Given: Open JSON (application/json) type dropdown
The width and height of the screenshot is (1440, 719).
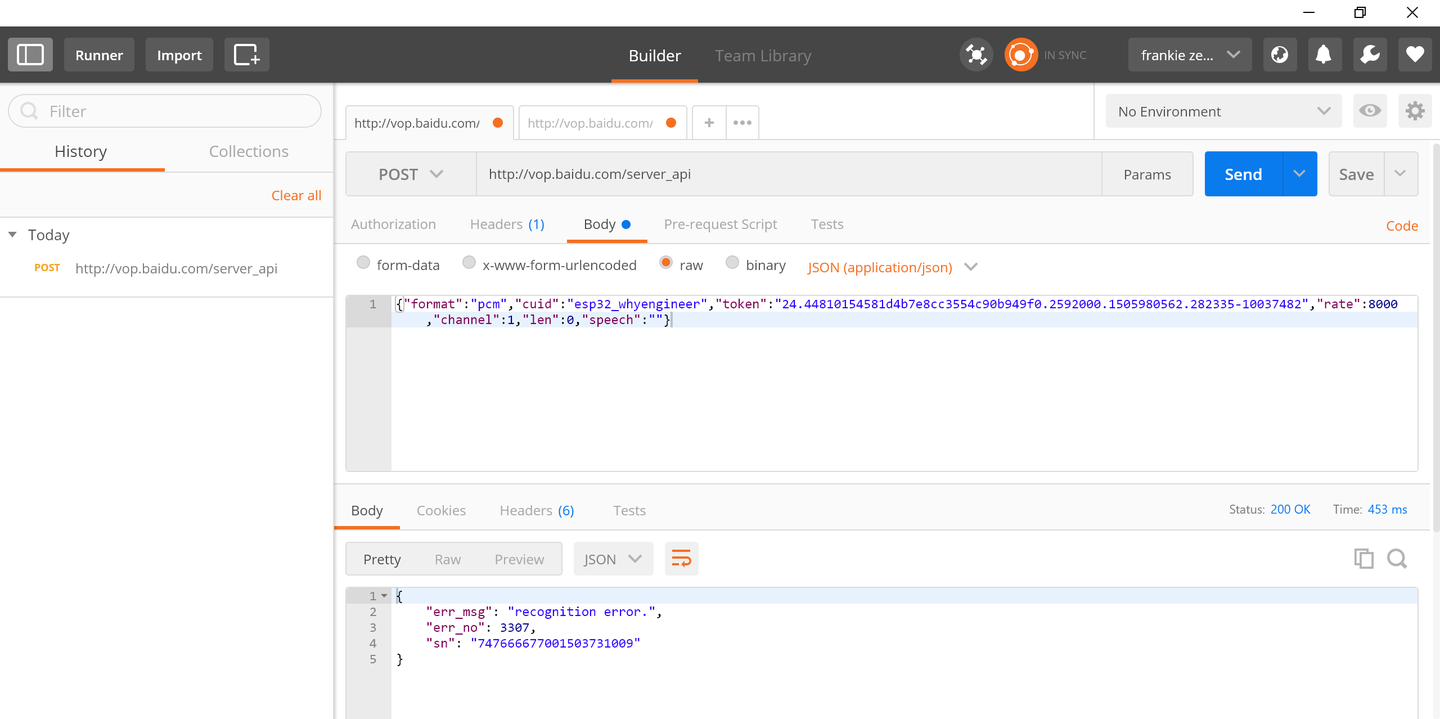Looking at the screenshot, I should pyautogui.click(x=892, y=267).
